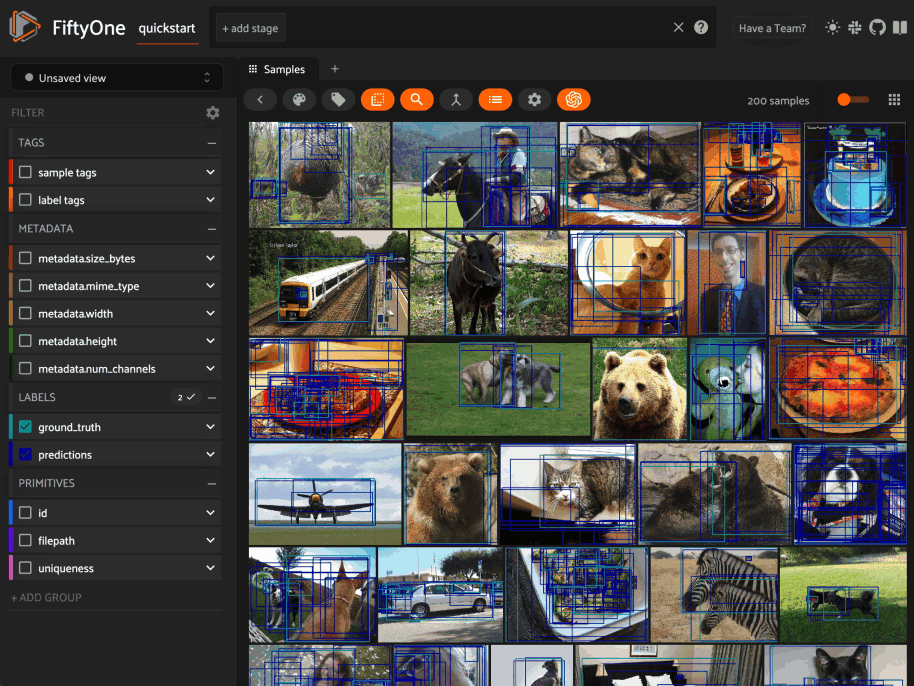Enable metadata.num_channels checkbox
The height and width of the screenshot is (686, 914).
coord(25,368)
